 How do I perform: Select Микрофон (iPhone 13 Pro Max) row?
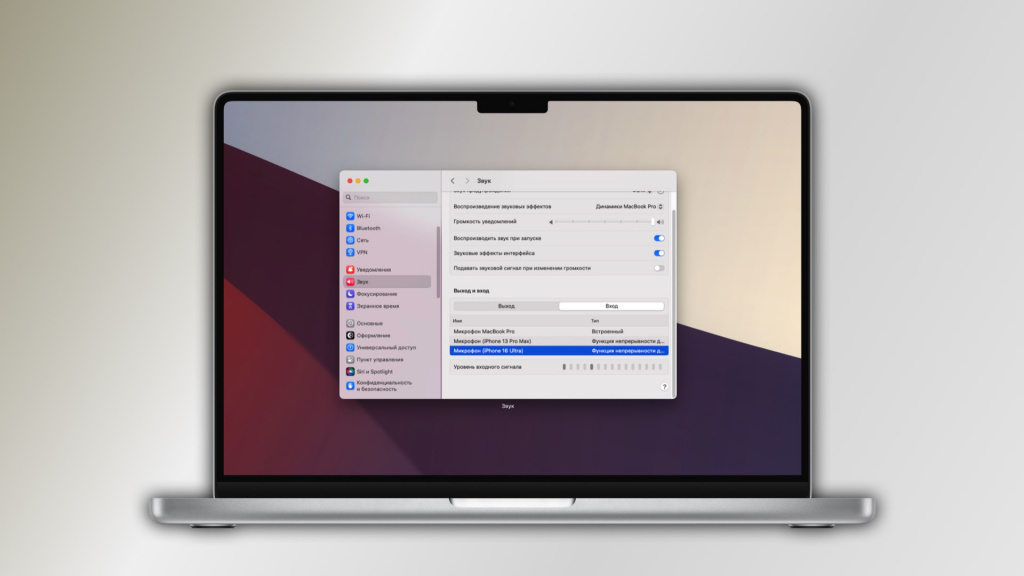click(x=559, y=342)
